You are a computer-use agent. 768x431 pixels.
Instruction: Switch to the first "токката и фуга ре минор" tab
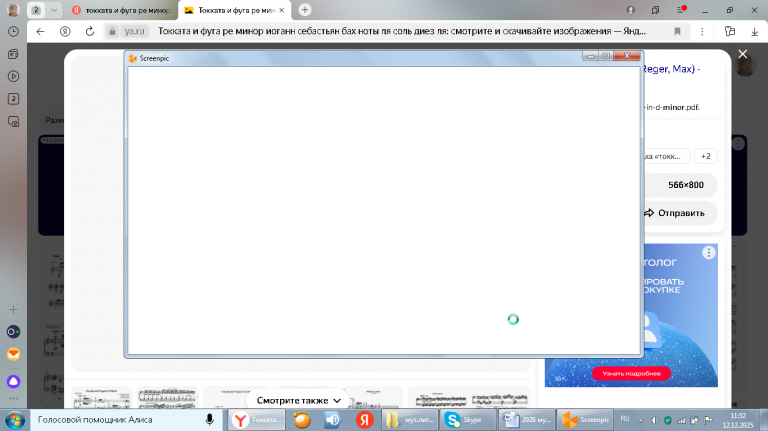pyautogui.click(x=121, y=10)
